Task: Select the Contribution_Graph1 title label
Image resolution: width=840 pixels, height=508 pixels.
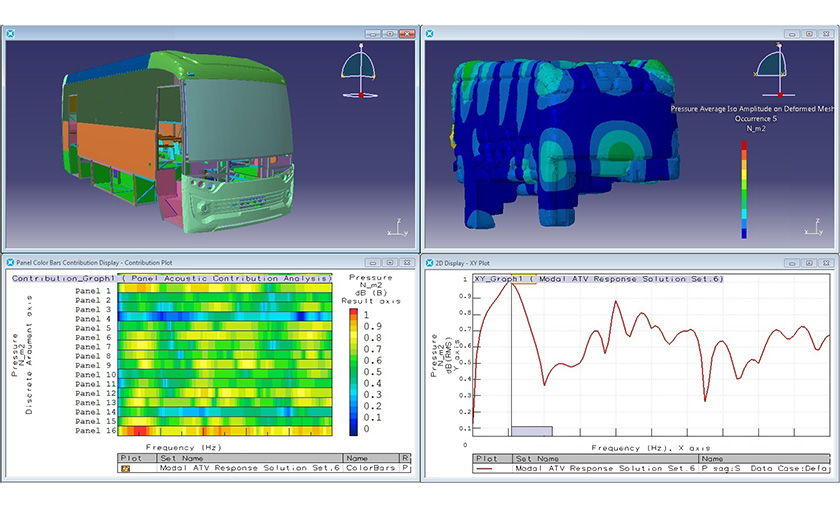Action: (65, 279)
